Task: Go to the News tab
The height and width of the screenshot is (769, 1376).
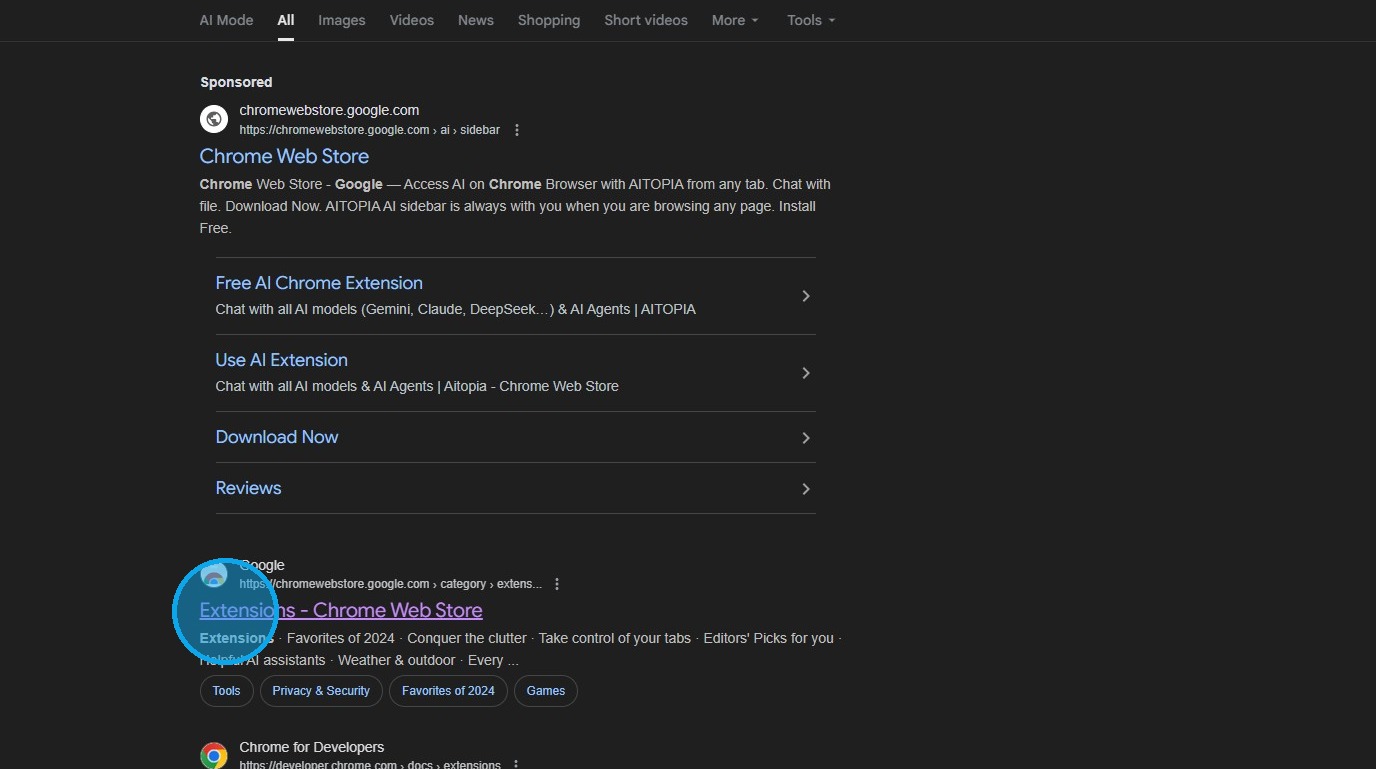Action: point(476,20)
